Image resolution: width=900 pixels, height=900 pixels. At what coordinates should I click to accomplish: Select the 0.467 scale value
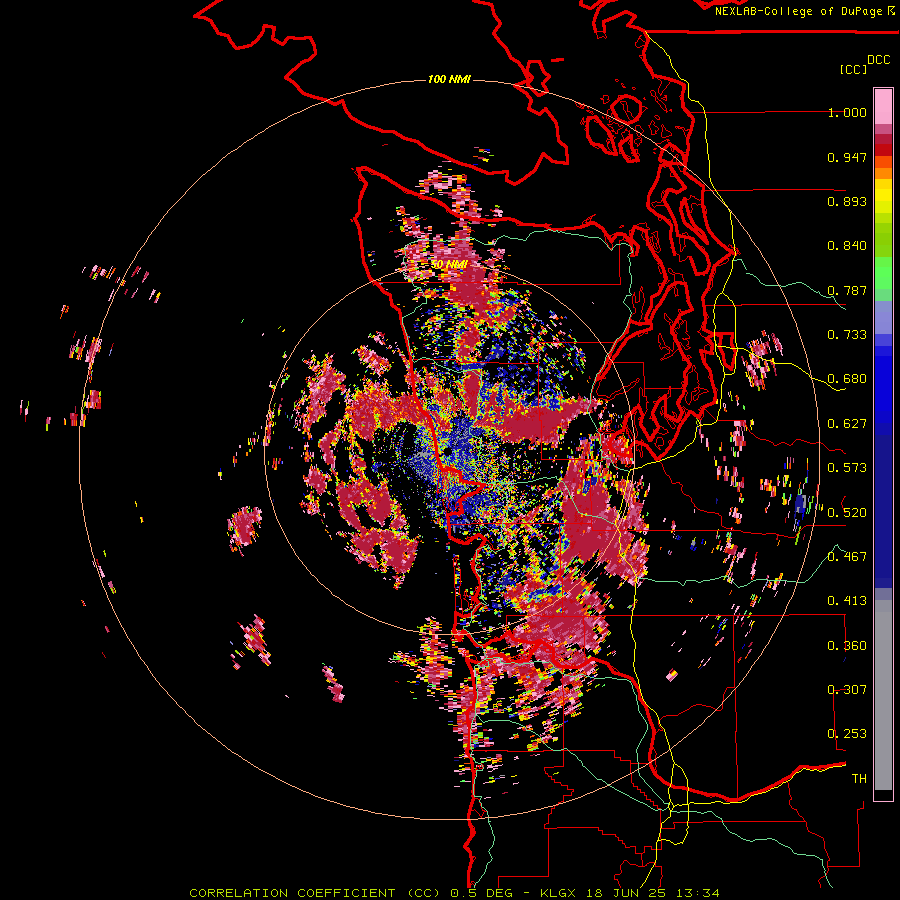coord(847,557)
